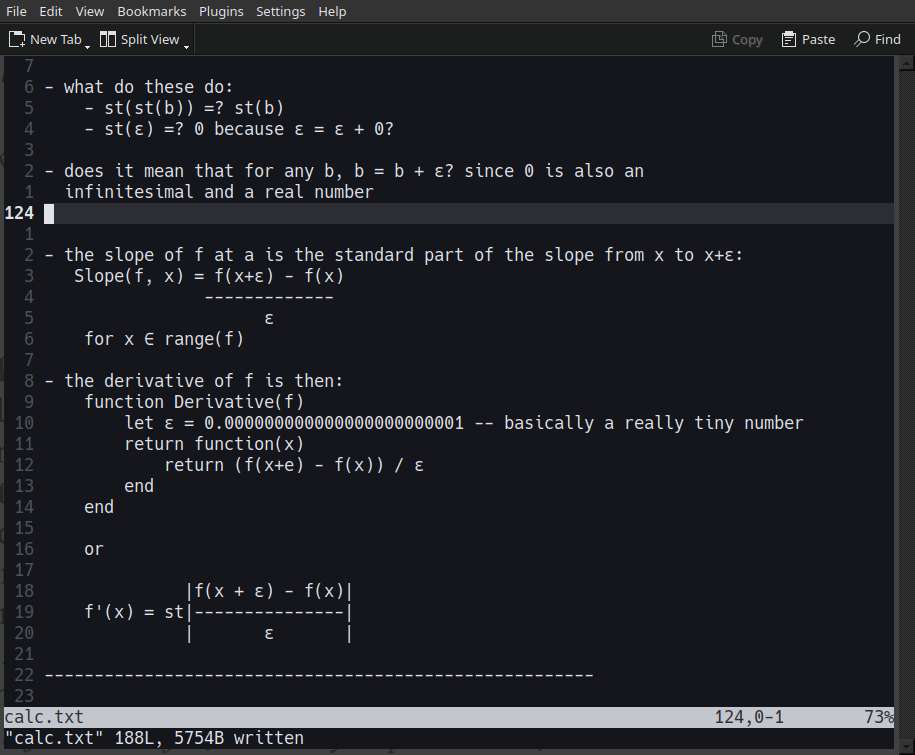Open the Settings menu
915x755 pixels.
tap(281, 11)
